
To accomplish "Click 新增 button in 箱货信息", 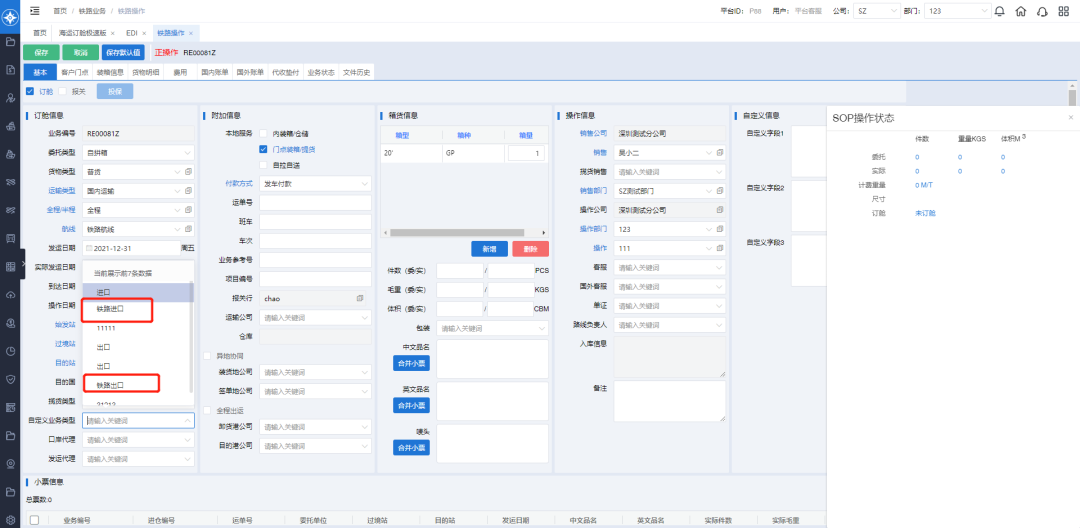I will 488,249.
